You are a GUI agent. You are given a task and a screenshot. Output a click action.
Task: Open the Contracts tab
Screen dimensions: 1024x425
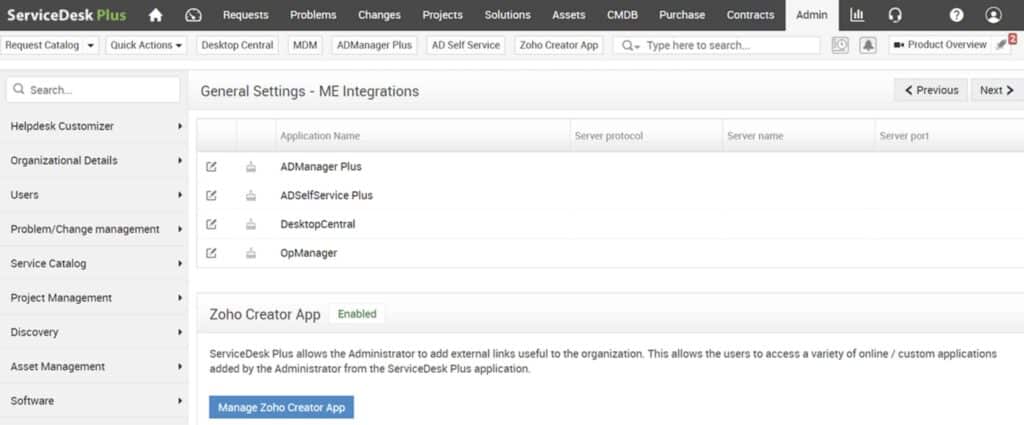[x=750, y=15]
